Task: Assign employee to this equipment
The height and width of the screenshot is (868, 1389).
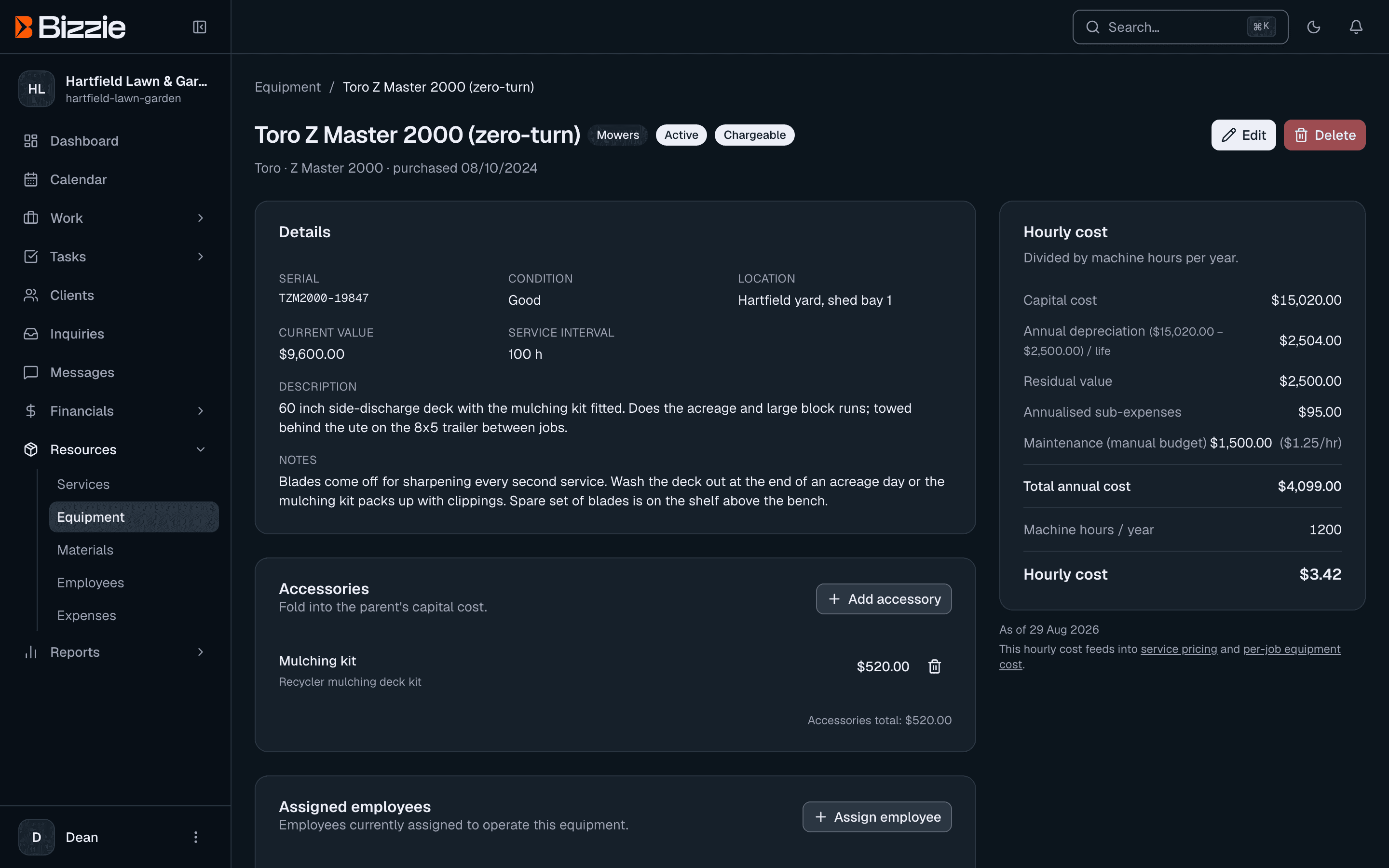Action: [876, 817]
